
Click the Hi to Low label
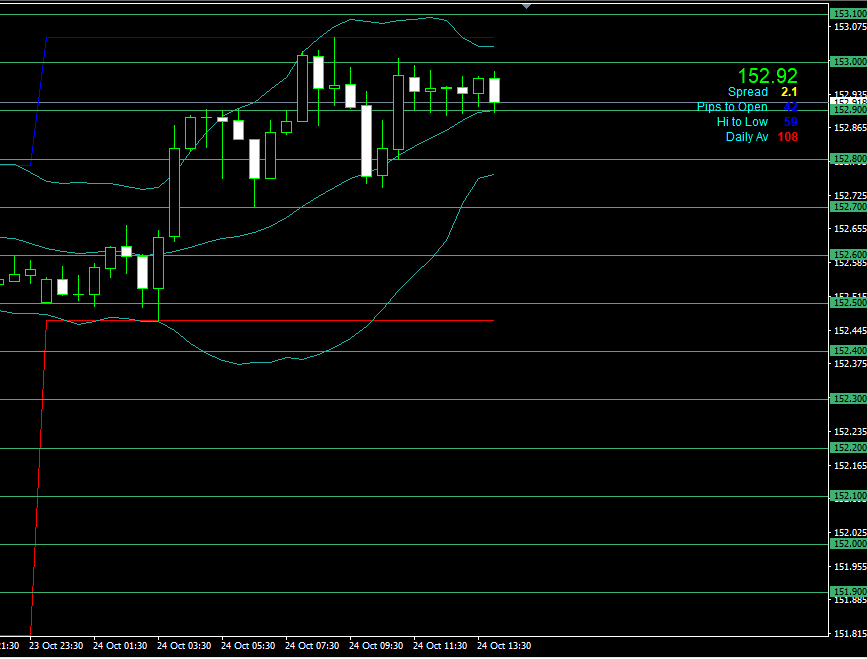(x=742, y=122)
